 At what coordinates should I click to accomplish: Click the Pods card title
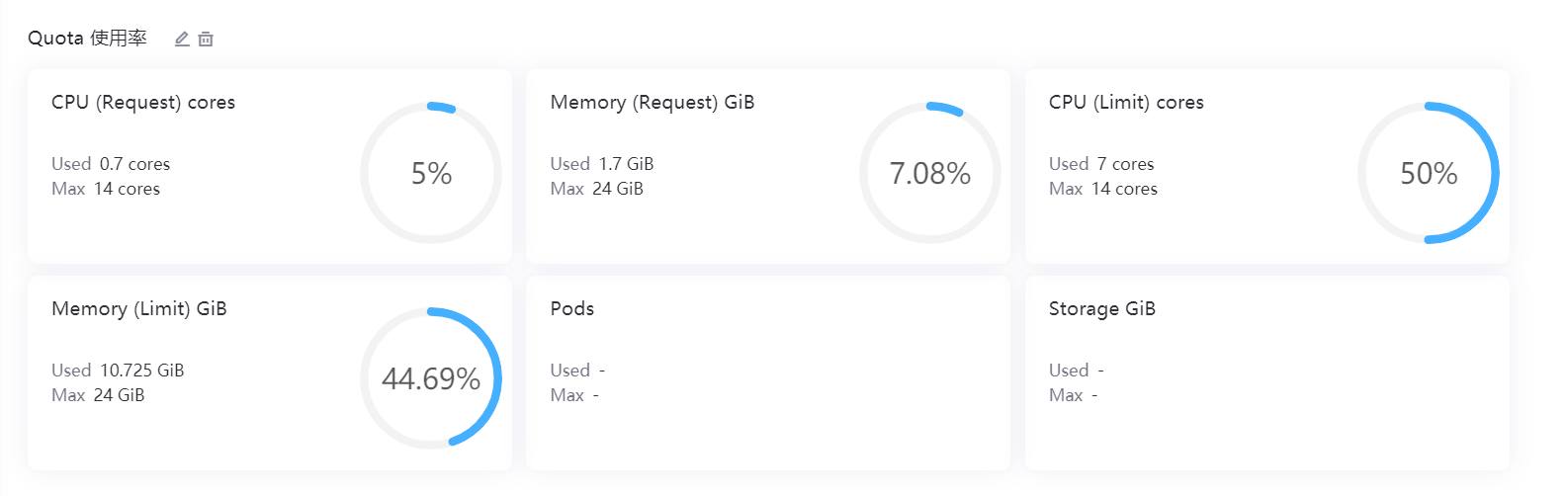[x=572, y=309]
